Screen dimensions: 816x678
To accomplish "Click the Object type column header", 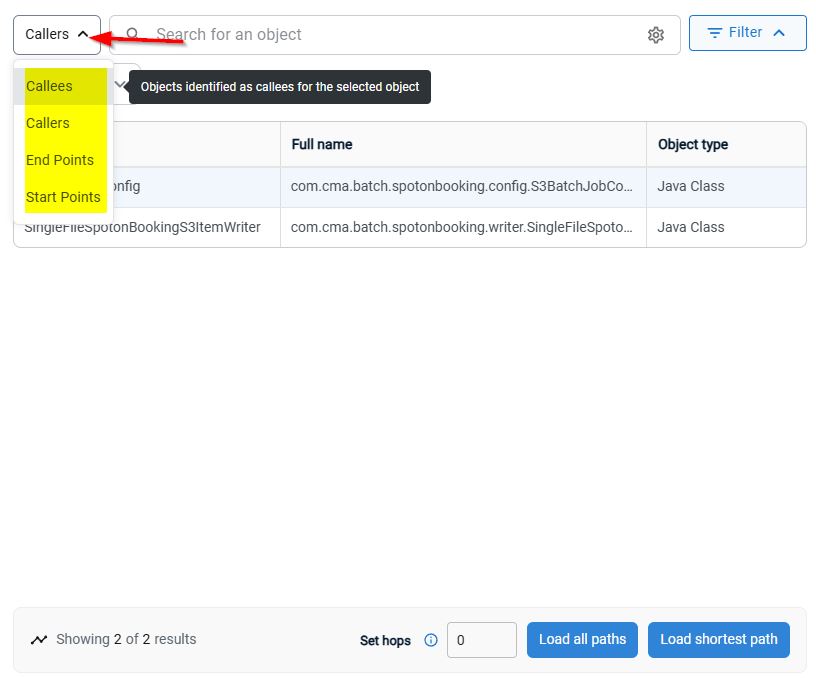I will pos(693,144).
